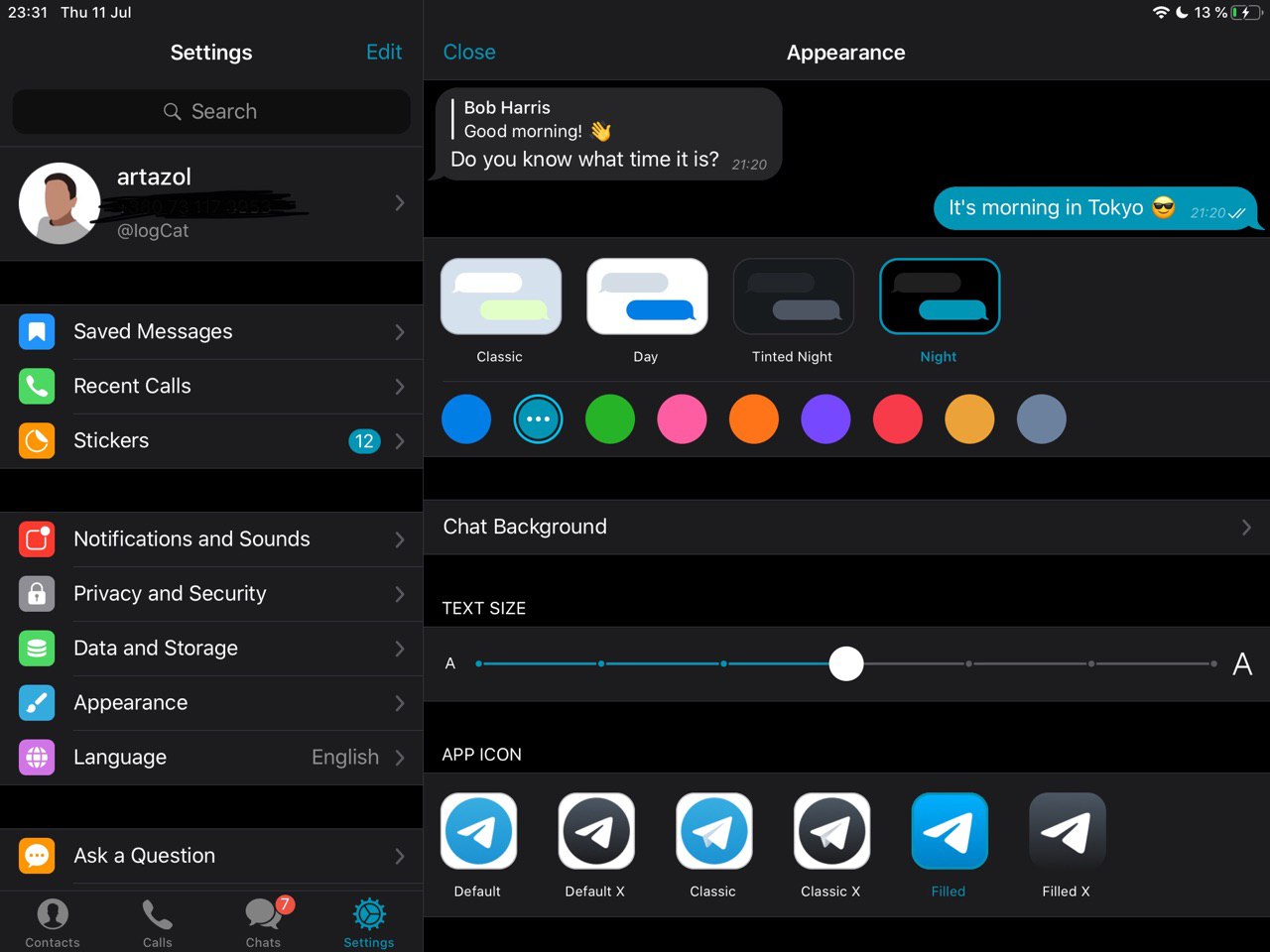This screenshot has height=952, width=1270.
Task: Tap the purple Language globe icon
Action: click(37, 757)
